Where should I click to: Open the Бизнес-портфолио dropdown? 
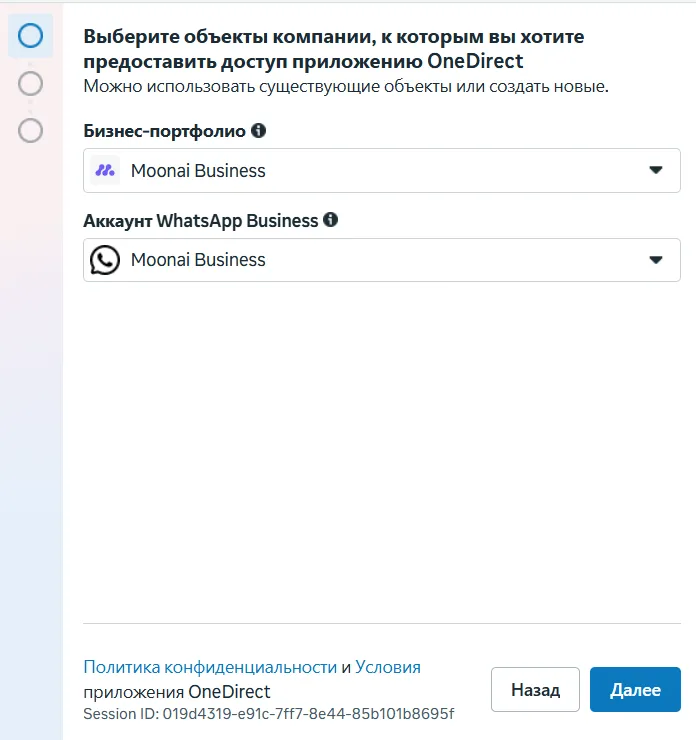[382, 170]
